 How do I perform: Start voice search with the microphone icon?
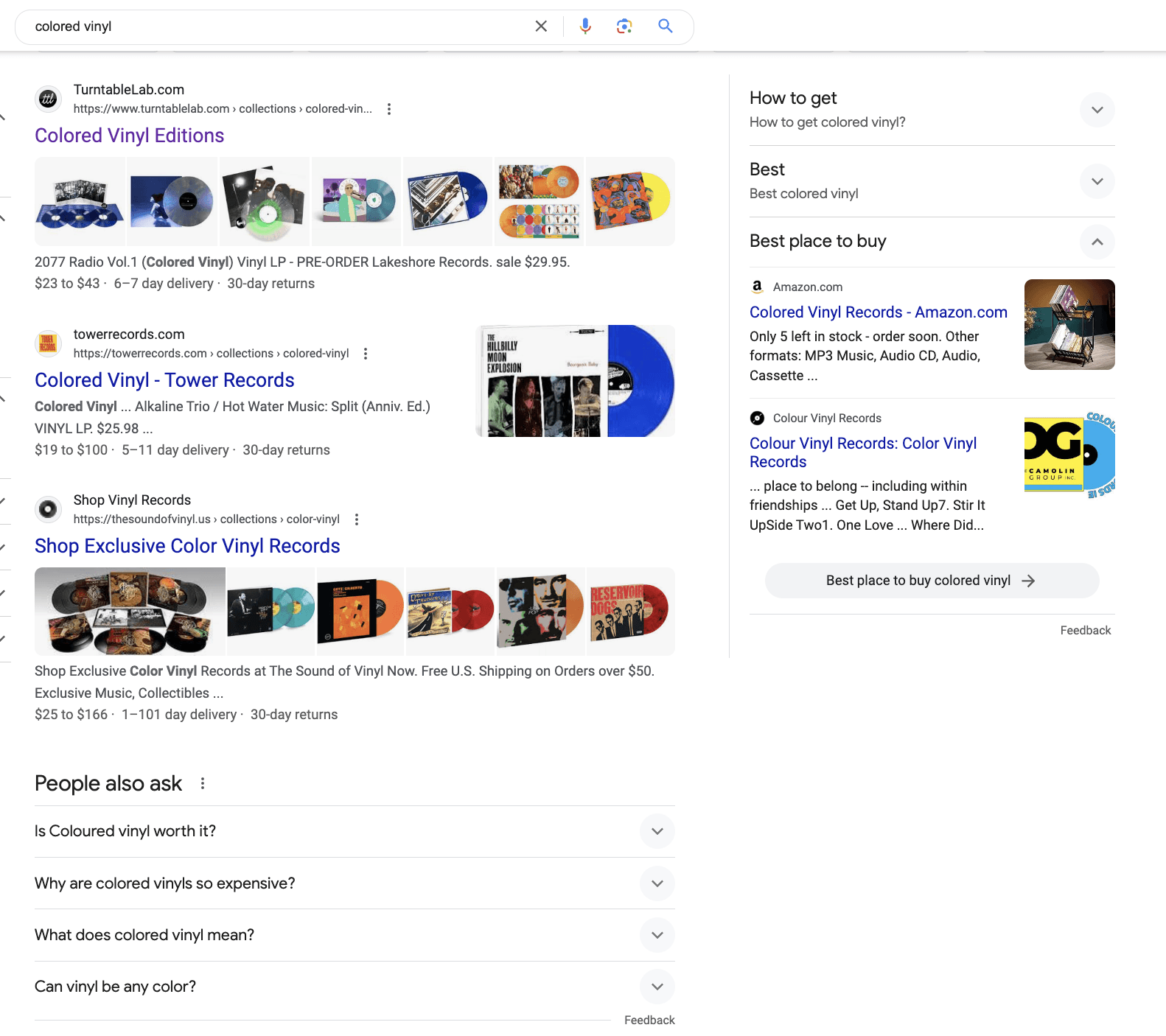(585, 27)
